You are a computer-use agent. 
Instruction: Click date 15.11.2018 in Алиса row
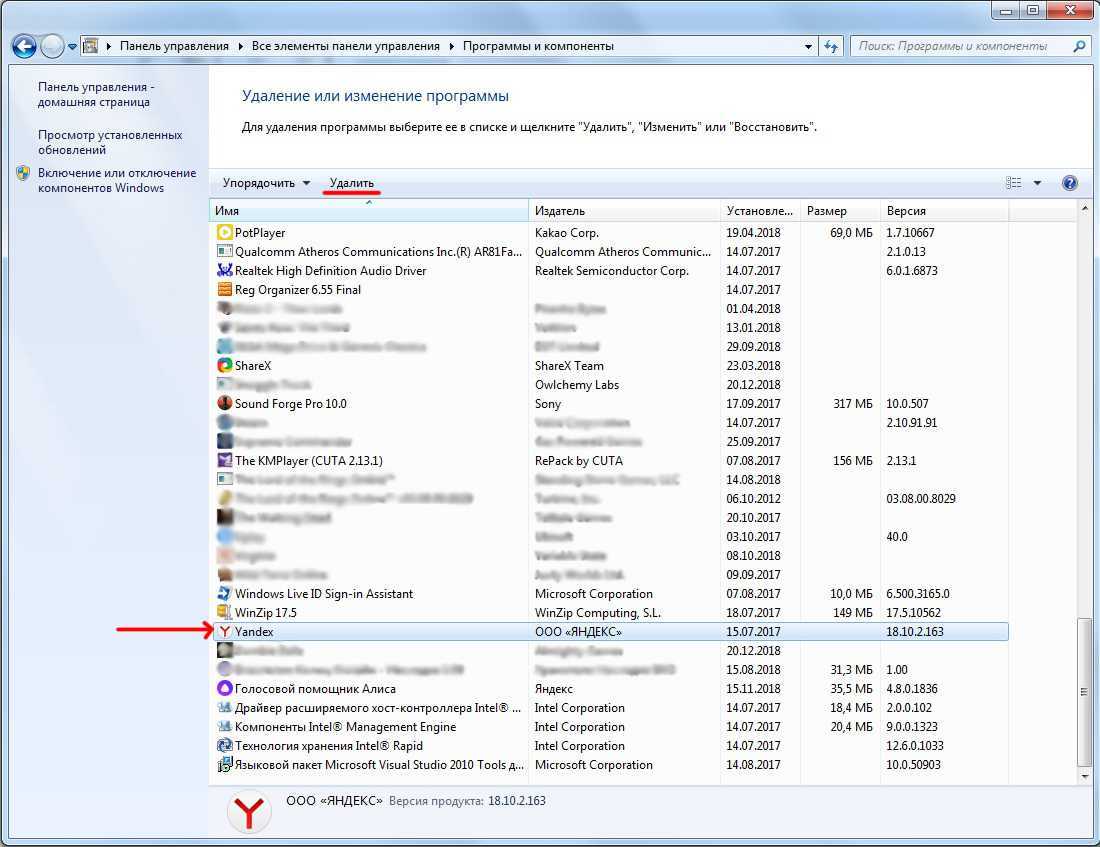pyautogui.click(x=753, y=688)
